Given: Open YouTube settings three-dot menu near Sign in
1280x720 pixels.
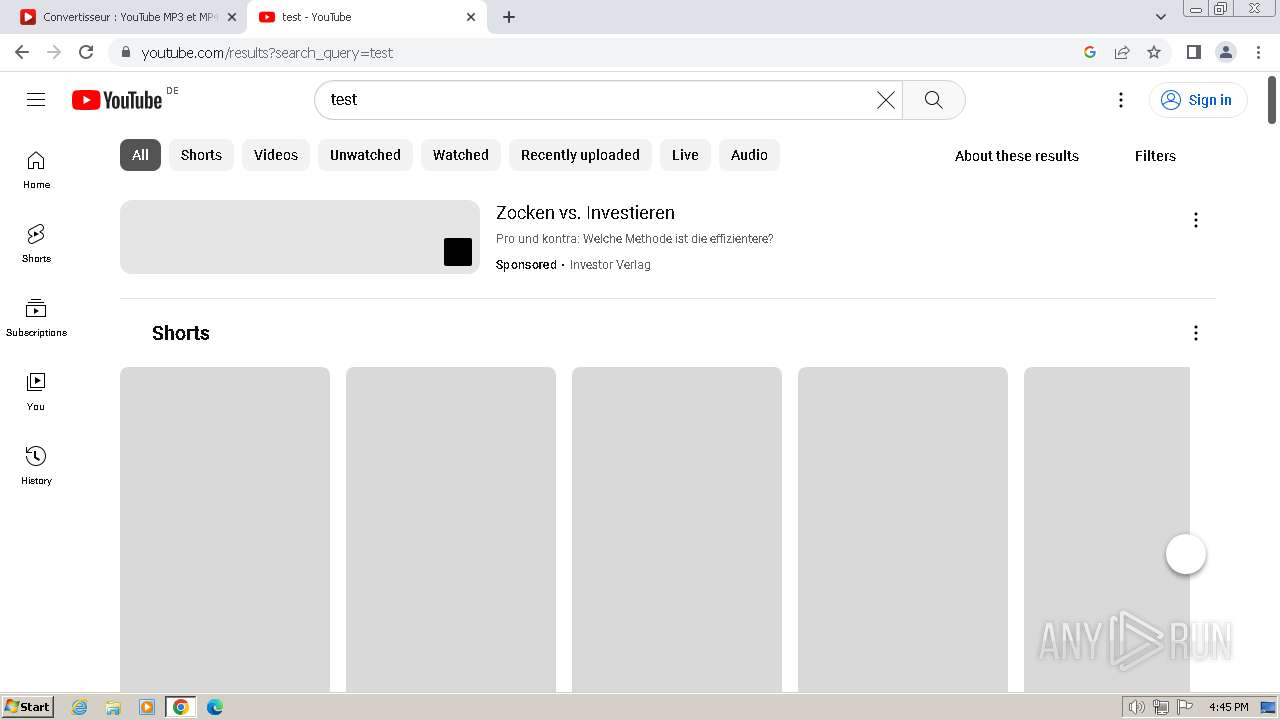Looking at the screenshot, I should point(1121,99).
